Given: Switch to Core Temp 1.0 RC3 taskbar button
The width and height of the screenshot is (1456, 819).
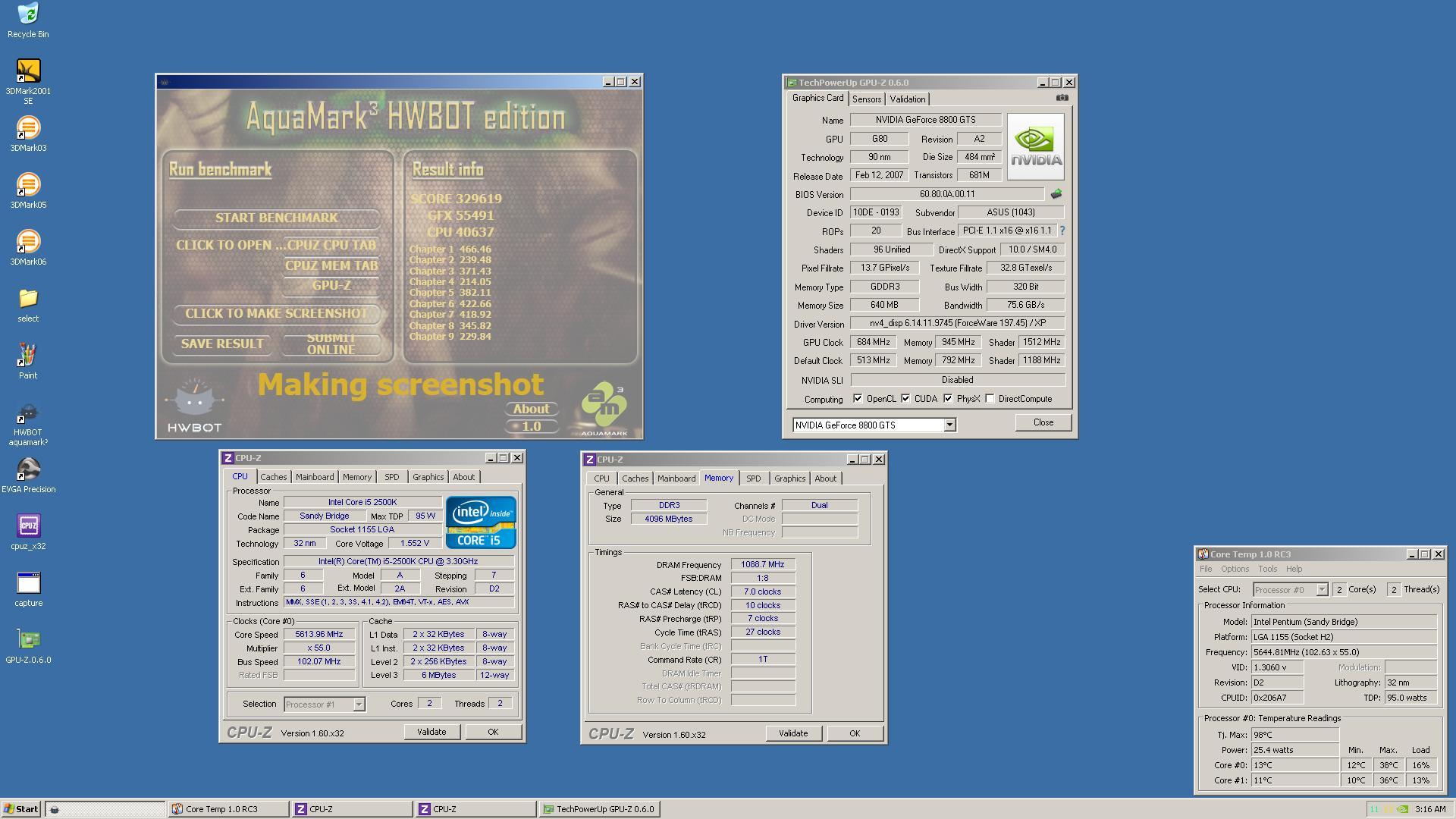Looking at the screenshot, I should click(227, 809).
